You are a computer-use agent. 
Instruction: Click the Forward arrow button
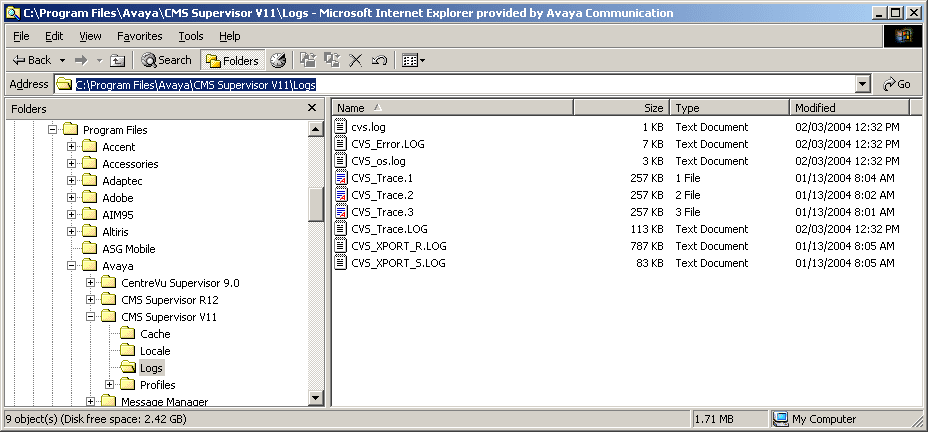81,60
